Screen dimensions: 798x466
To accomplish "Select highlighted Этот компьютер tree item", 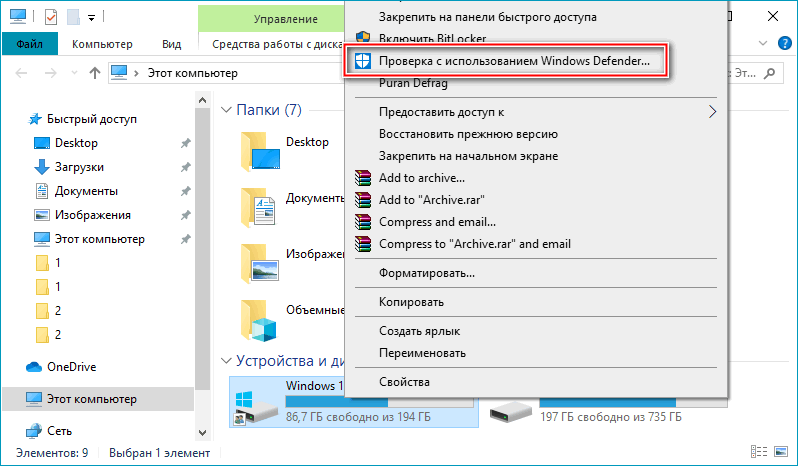I will point(98,399).
